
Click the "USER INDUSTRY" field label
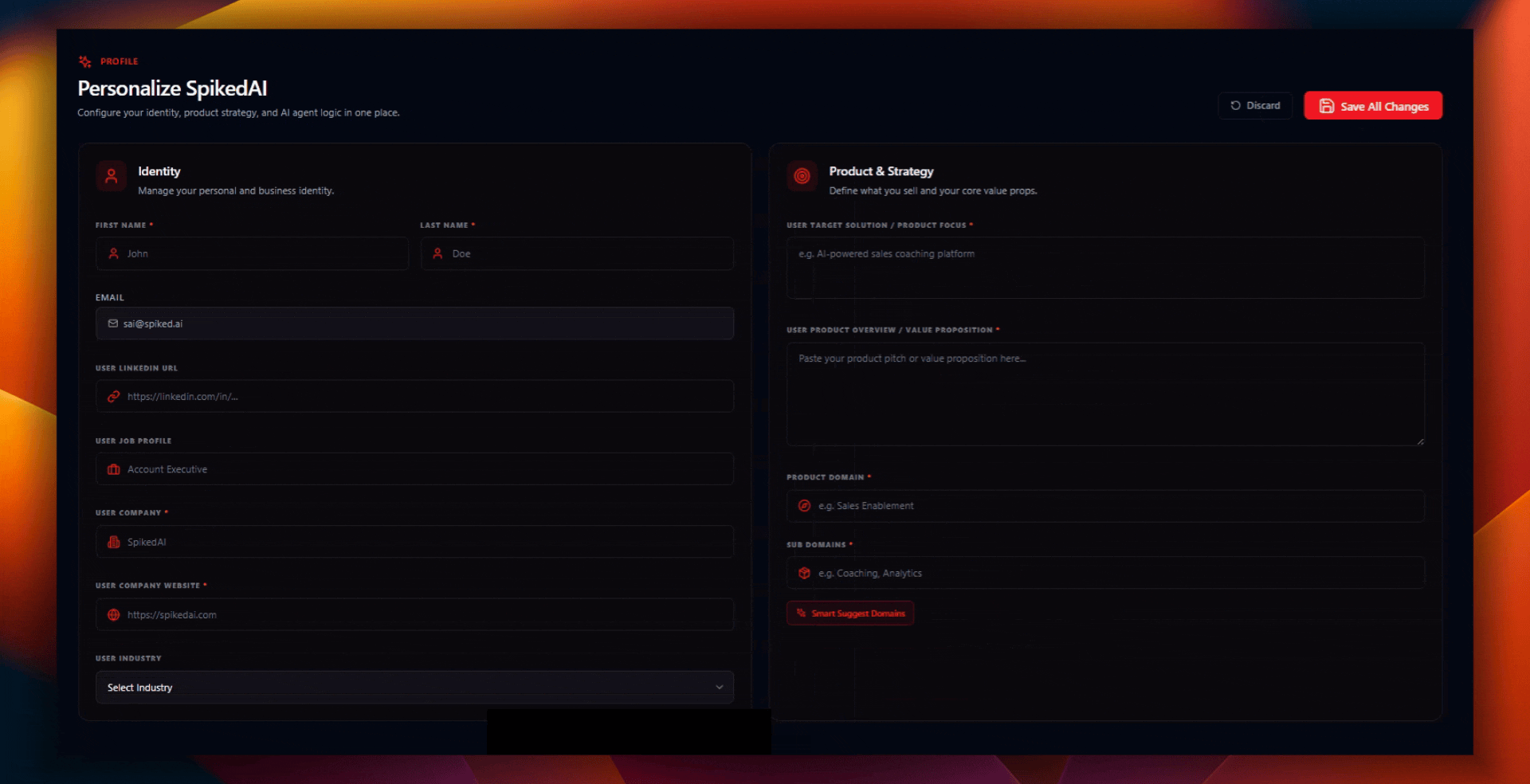pos(128,658)
